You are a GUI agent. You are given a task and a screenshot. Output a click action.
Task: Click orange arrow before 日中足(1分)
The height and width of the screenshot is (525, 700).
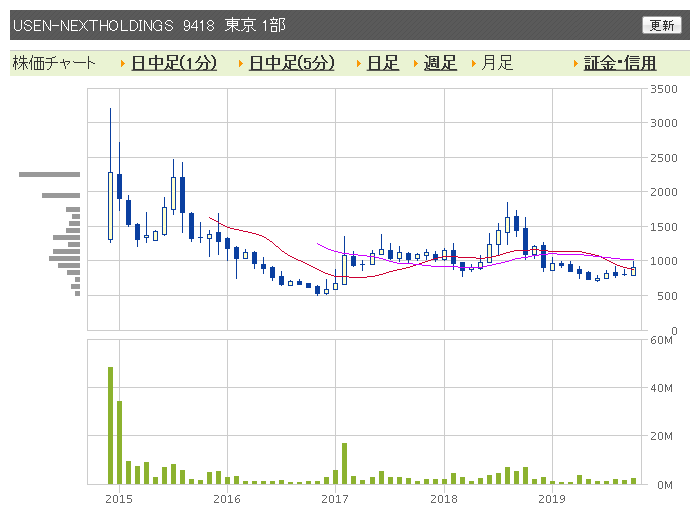coord(123,64)
